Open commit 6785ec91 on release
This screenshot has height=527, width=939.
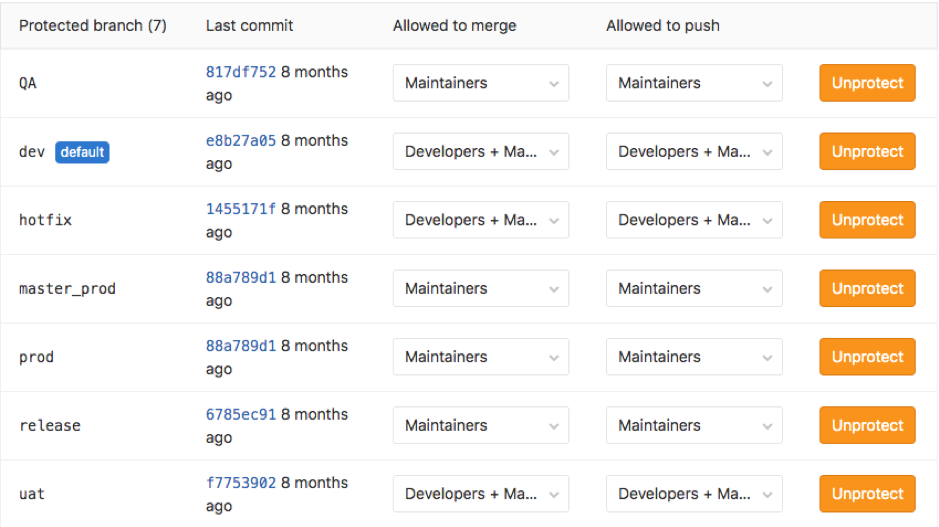pos(241,414)
